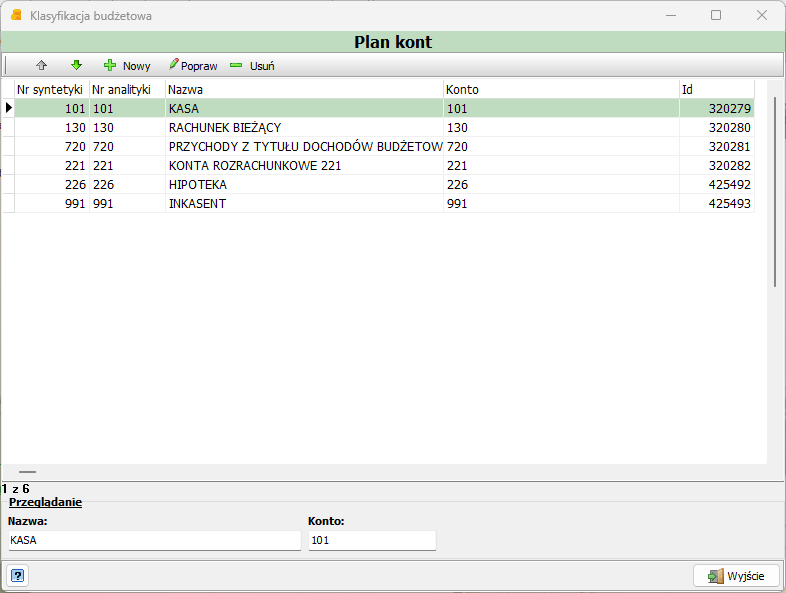Image resolution: width=786 pixels, height=593 pixels.
Task: Minimize the Klasyfikacja budżetowa window
Action: (671, 16)
